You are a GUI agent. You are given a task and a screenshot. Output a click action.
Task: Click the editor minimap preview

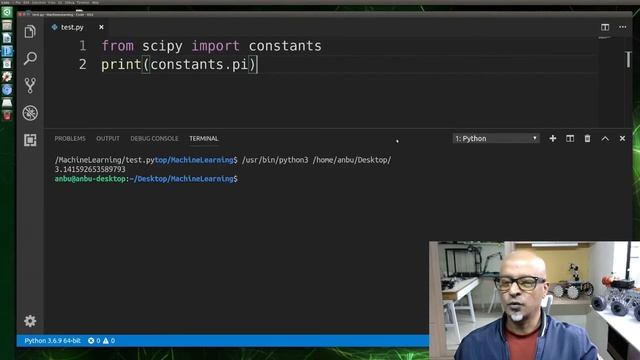pyautogui.click(x=605, y=38)
